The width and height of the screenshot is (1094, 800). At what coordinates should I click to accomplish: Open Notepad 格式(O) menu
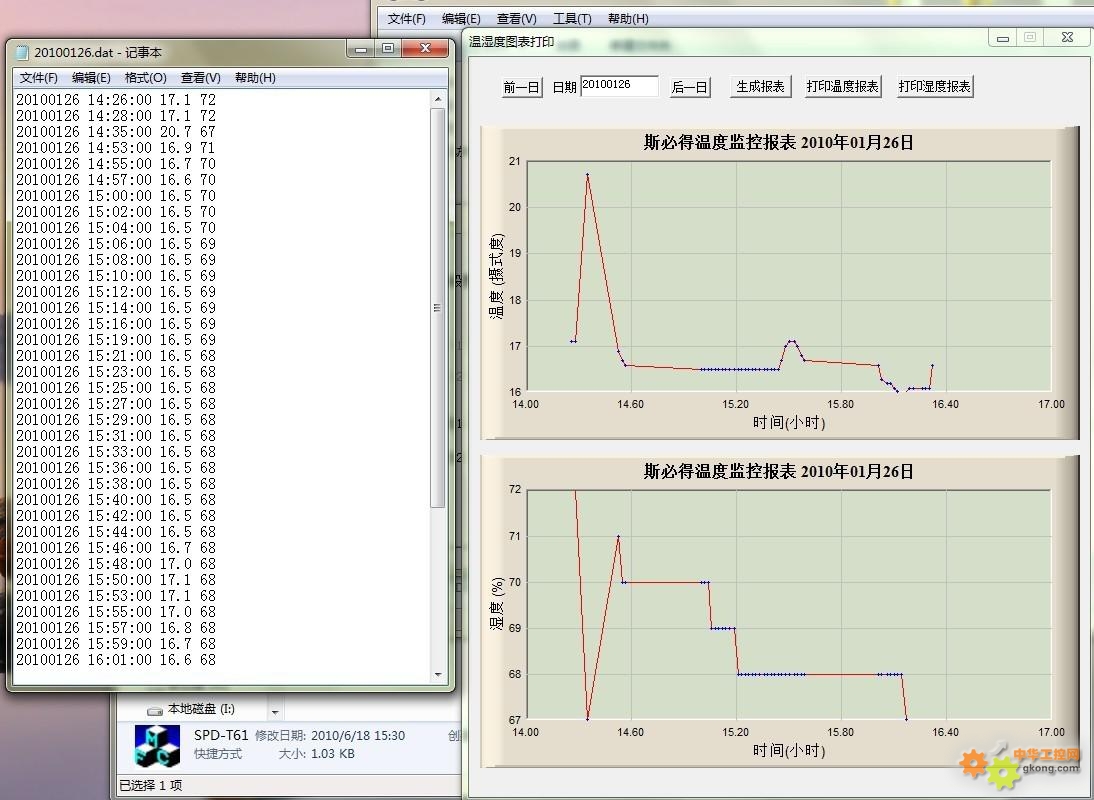pos(145,77)
